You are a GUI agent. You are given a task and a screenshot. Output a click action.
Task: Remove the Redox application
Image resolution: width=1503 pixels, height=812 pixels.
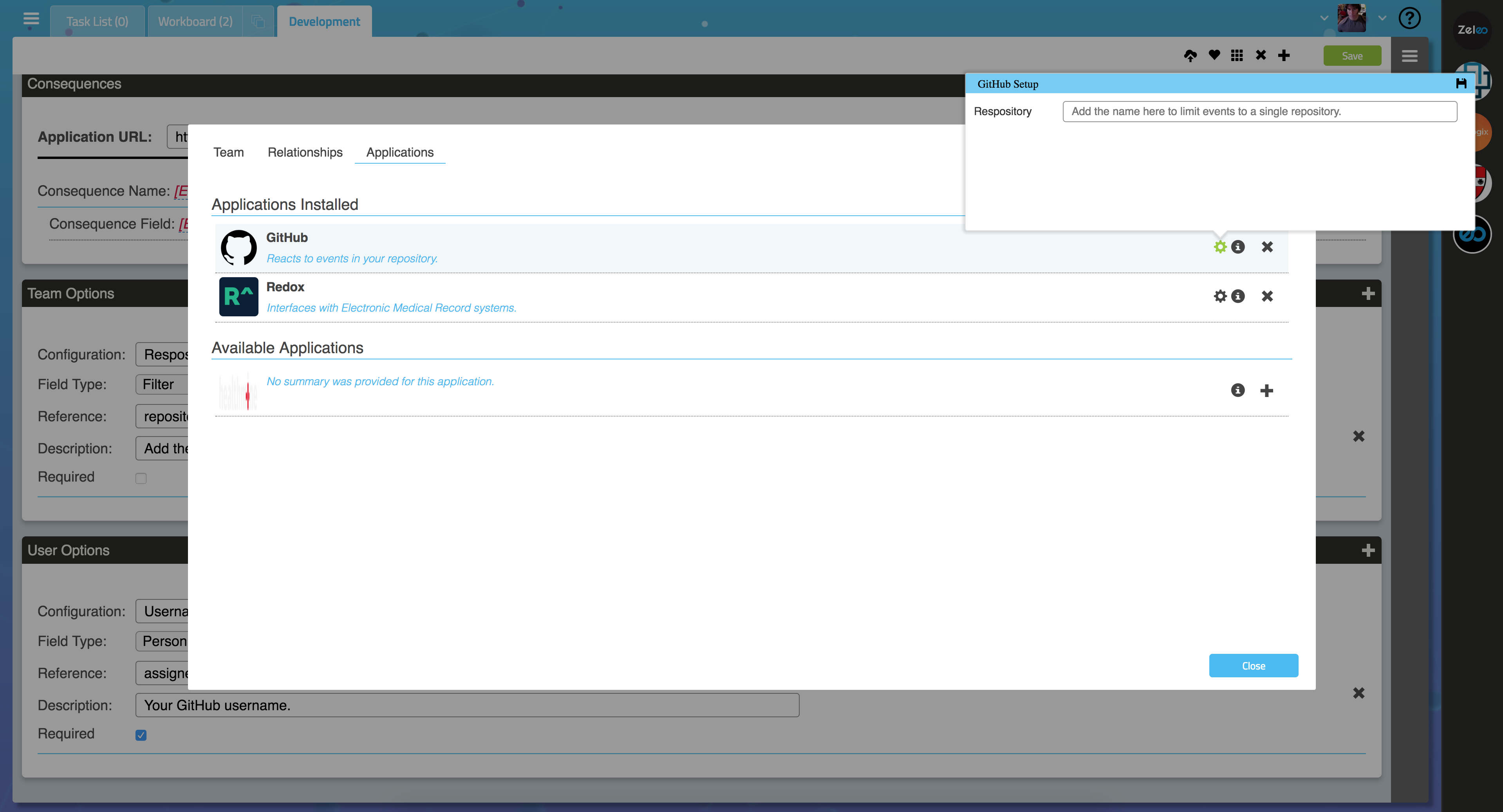[1267, 296]
